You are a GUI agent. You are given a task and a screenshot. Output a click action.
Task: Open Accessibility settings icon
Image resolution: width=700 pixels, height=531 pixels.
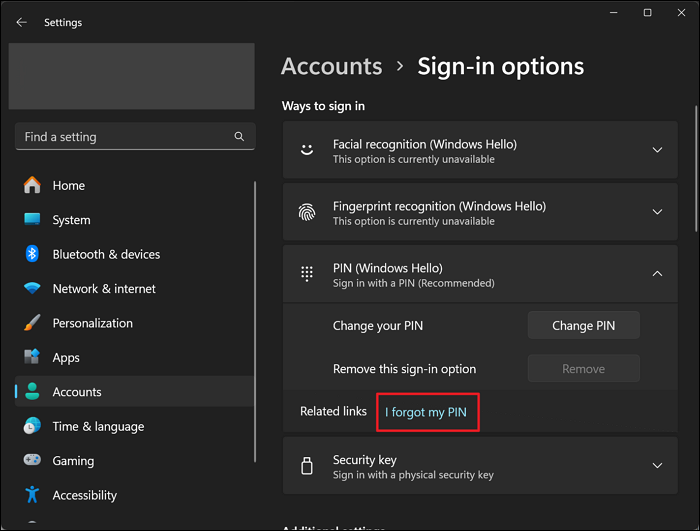pos(33,495)
